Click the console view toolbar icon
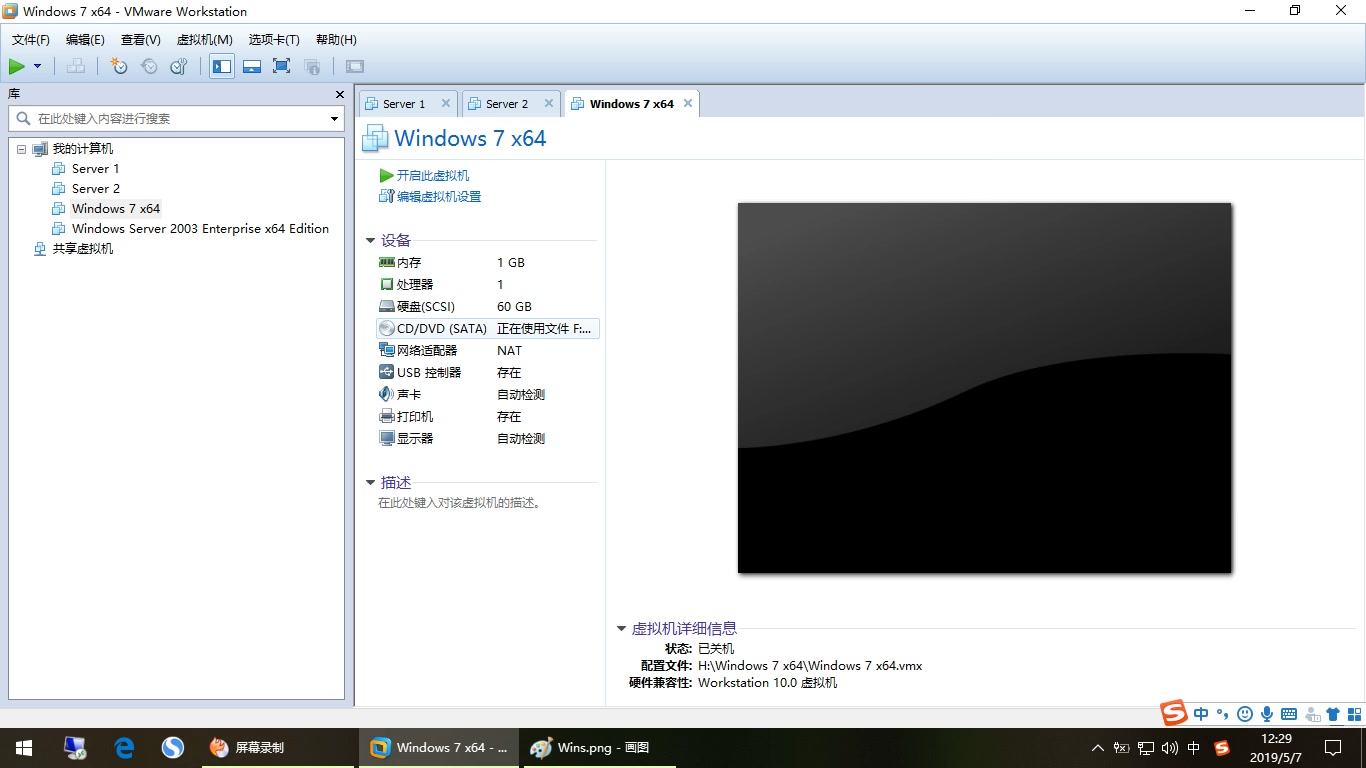Image resolution: width=1366 pixels, height=768 pixels. pyautogui.click(x=355, y=66)
